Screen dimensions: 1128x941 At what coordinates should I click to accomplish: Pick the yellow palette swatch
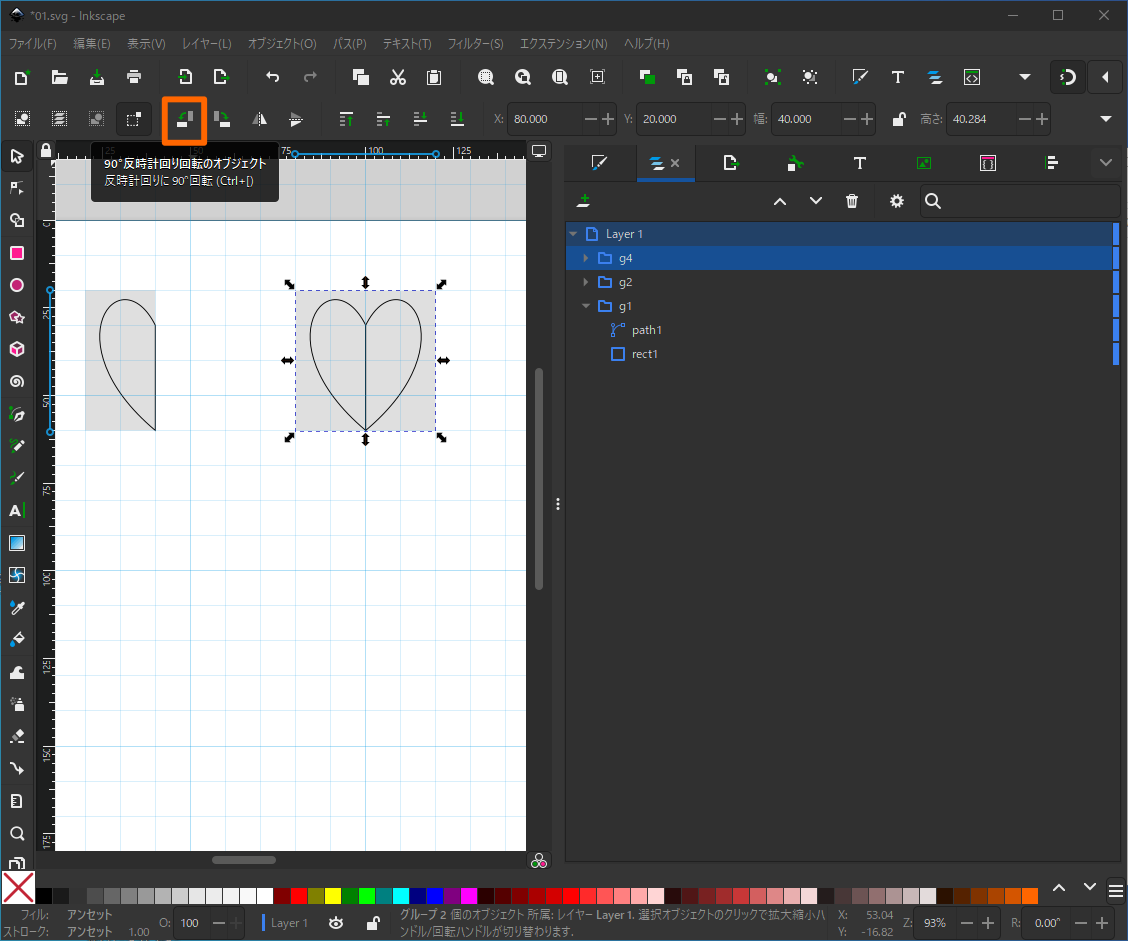tap(332, 896)
